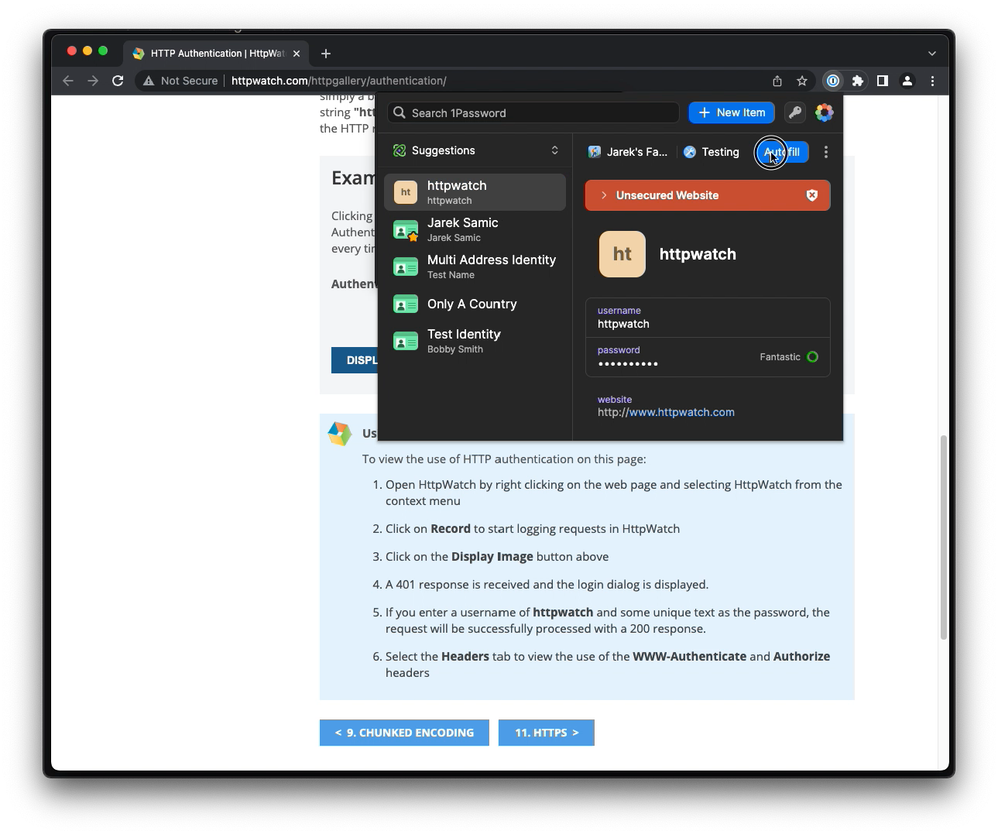
Task: Click the password strength Fantastic indicator
Action: click(788, 357)
